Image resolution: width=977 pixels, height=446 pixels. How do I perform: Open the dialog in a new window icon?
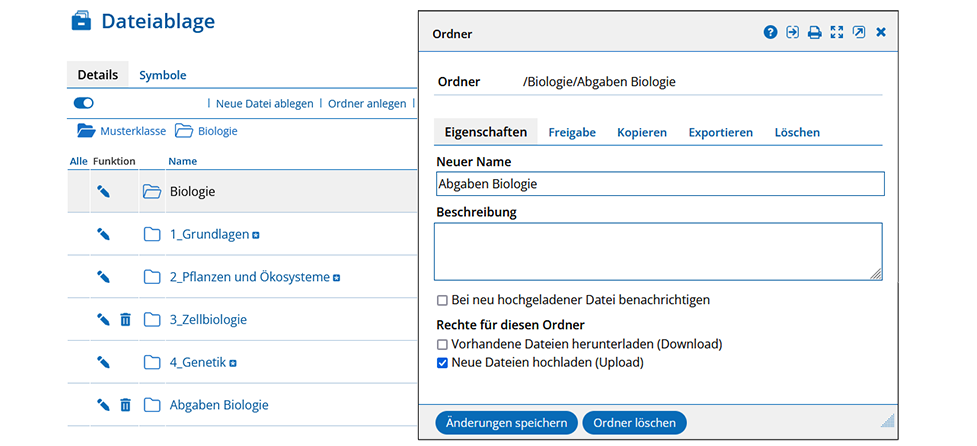pos(859,32)
